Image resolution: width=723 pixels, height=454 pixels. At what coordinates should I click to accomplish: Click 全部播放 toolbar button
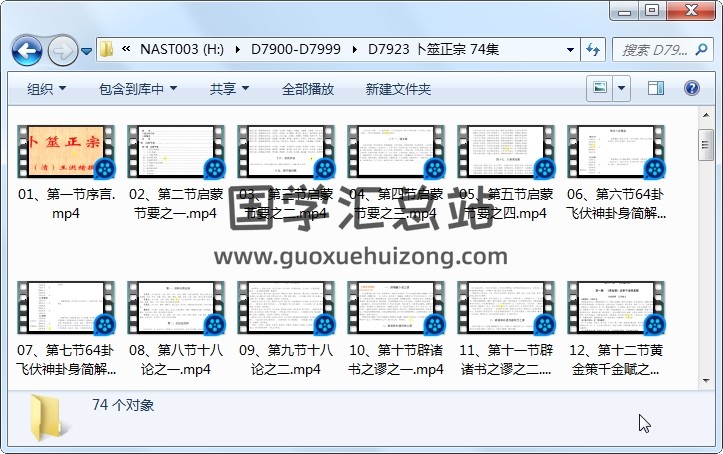pos(308,88)
